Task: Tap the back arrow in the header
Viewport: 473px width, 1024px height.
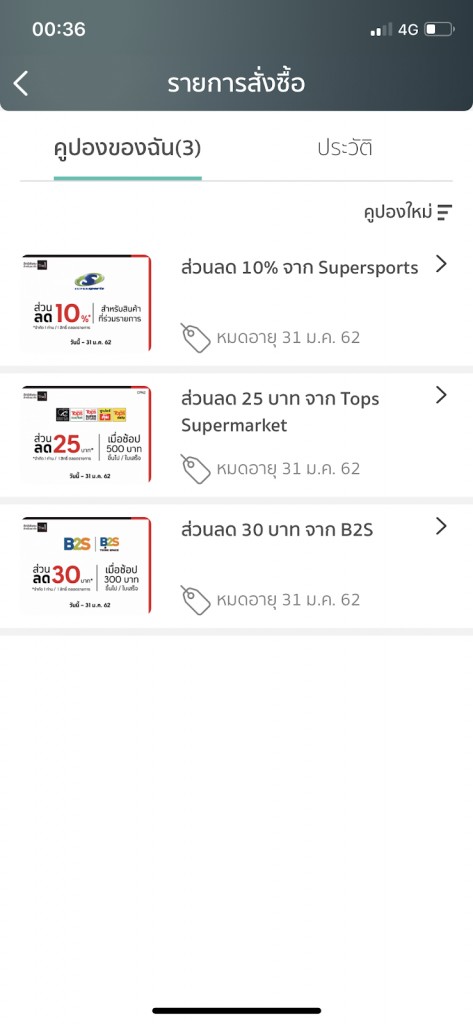Action: (21, 84)
